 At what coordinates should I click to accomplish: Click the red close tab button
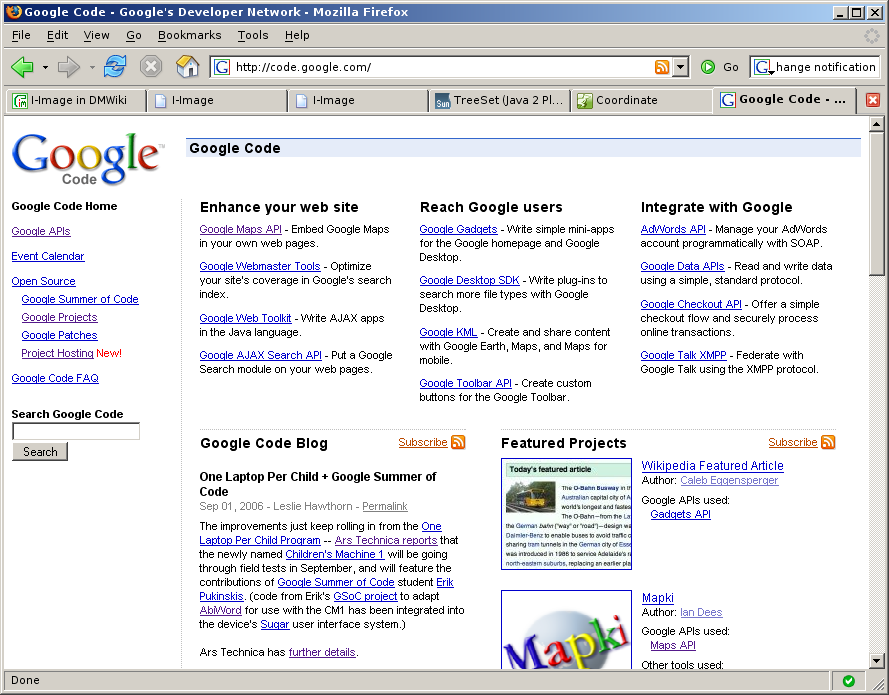[873, 100]
